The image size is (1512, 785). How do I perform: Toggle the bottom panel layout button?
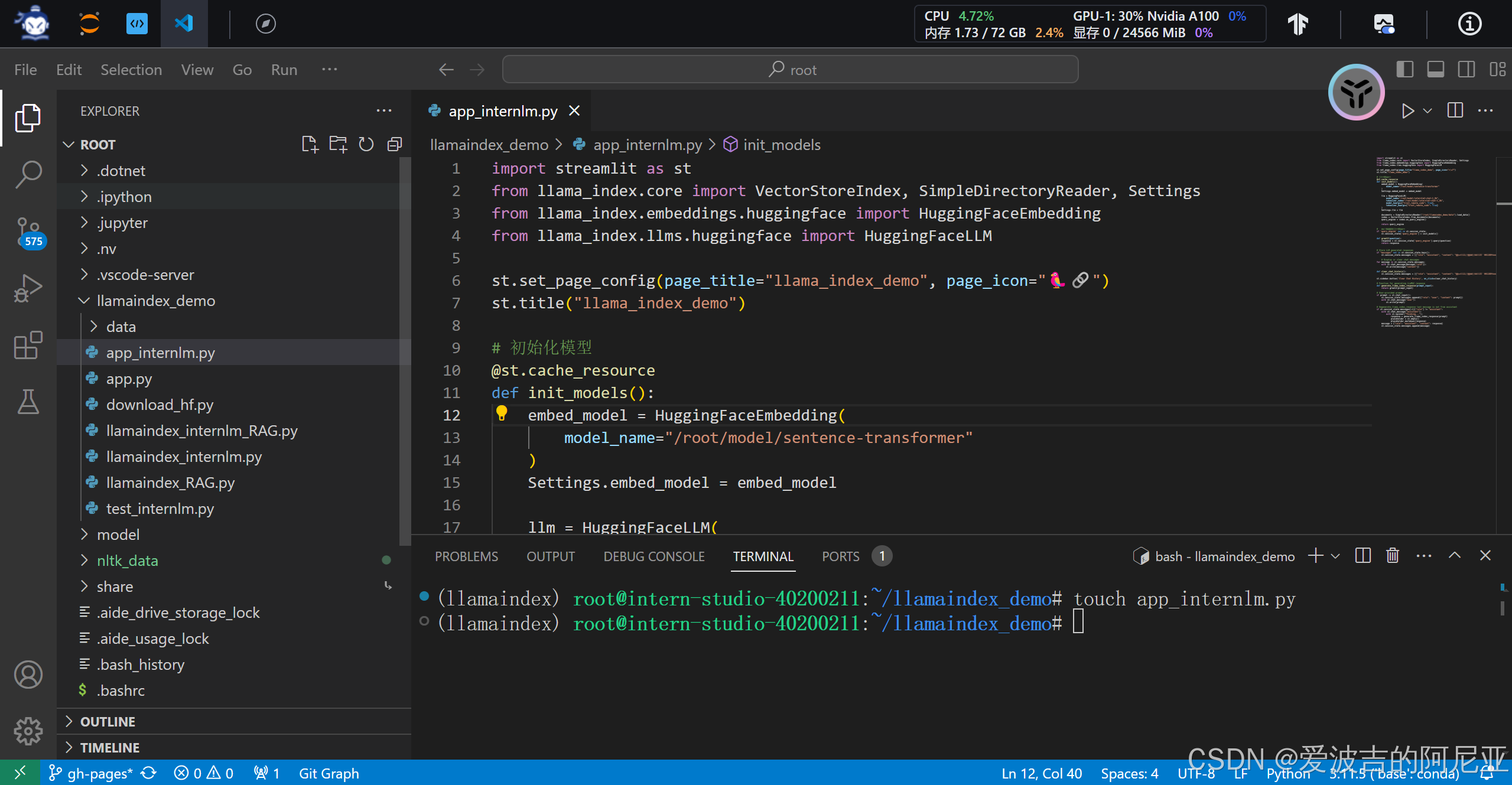click(x=1436, y=70)
